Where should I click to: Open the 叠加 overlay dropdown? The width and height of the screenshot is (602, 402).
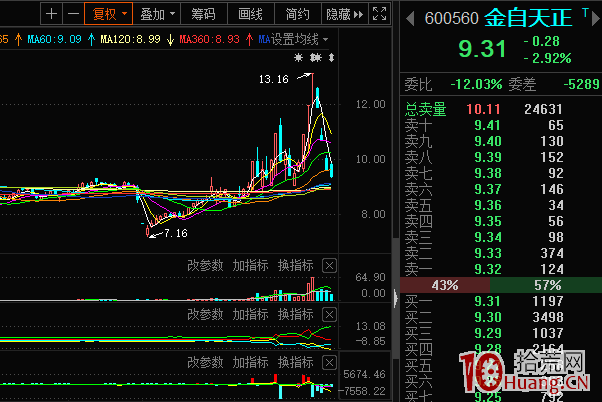(x=157, y=14)
